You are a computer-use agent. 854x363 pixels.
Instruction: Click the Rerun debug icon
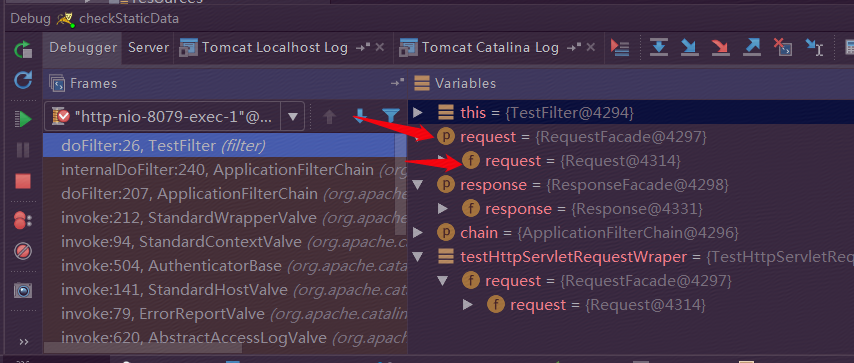coord(23,50)
